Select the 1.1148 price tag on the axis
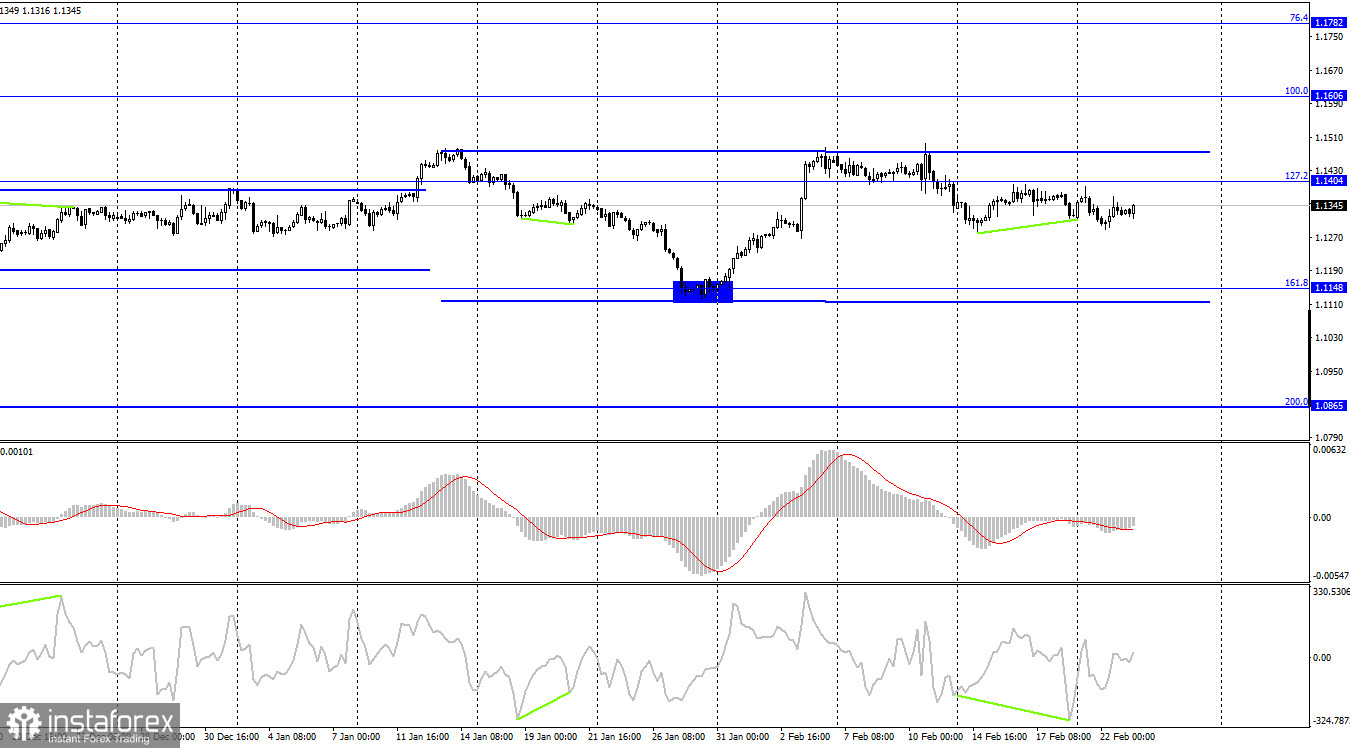1350x748 pixels. coord(1329,288)
